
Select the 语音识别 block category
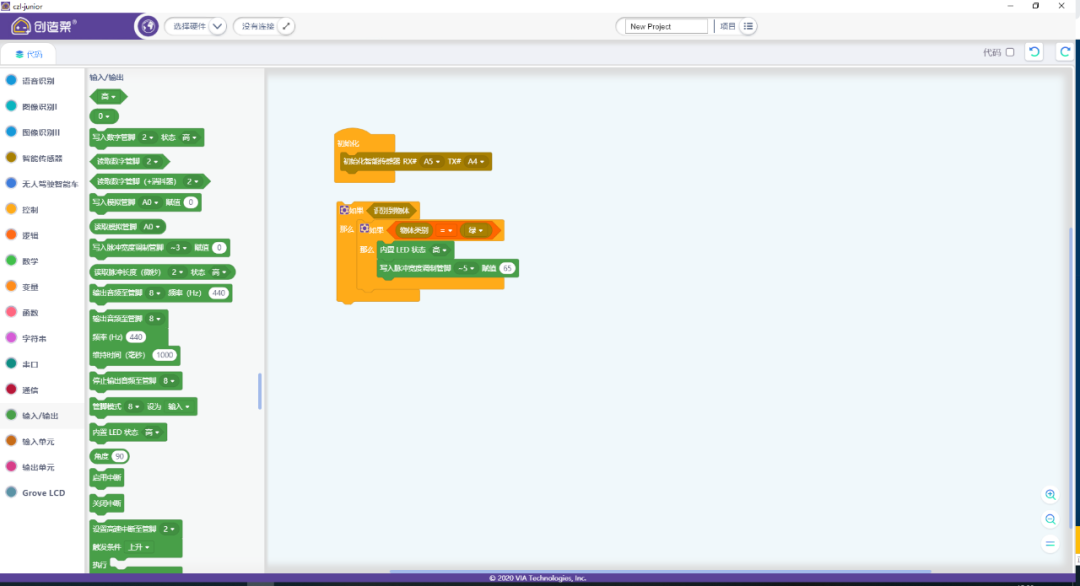click(37, 80)
